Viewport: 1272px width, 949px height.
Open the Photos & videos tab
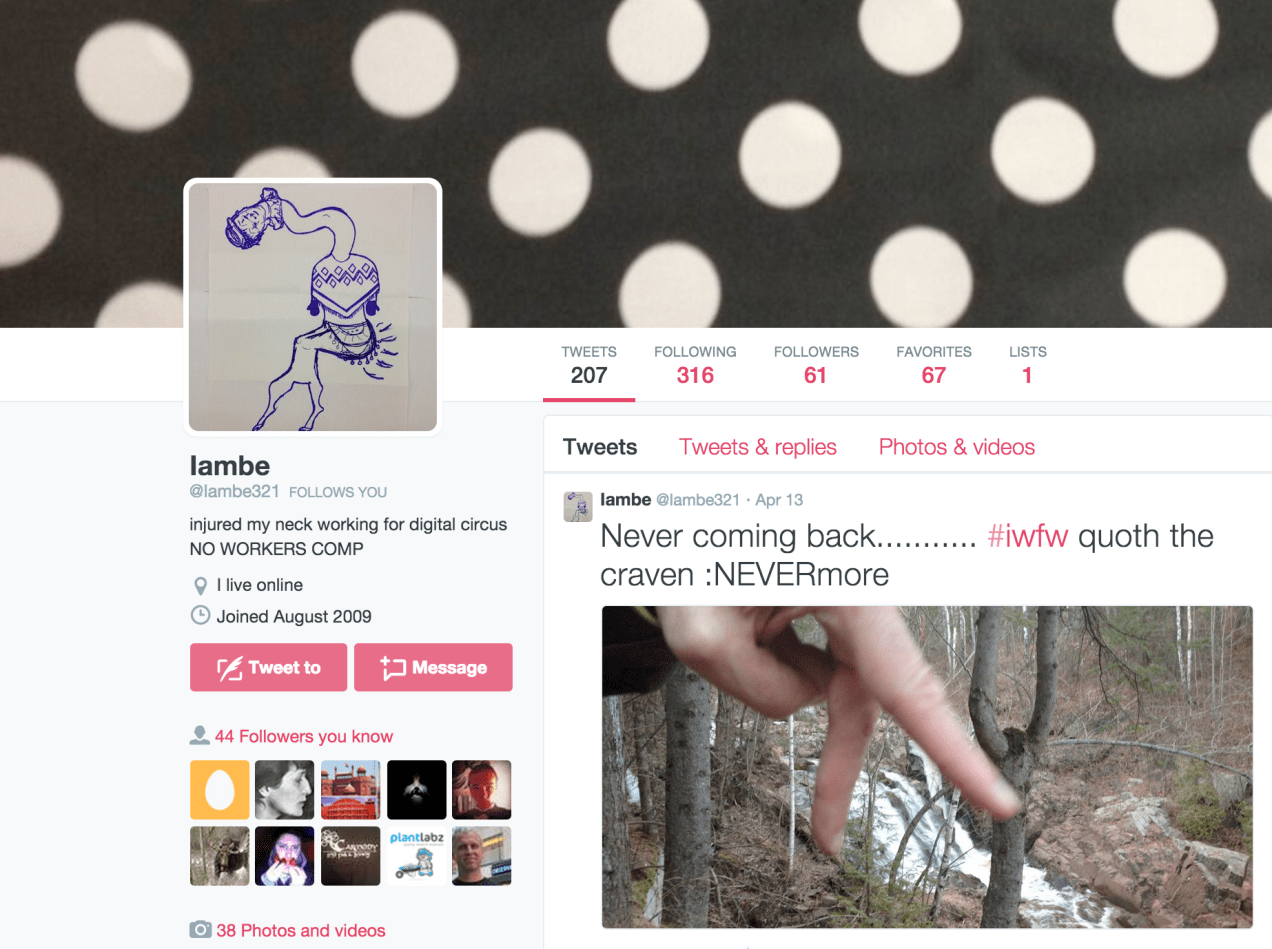(957, 447)
